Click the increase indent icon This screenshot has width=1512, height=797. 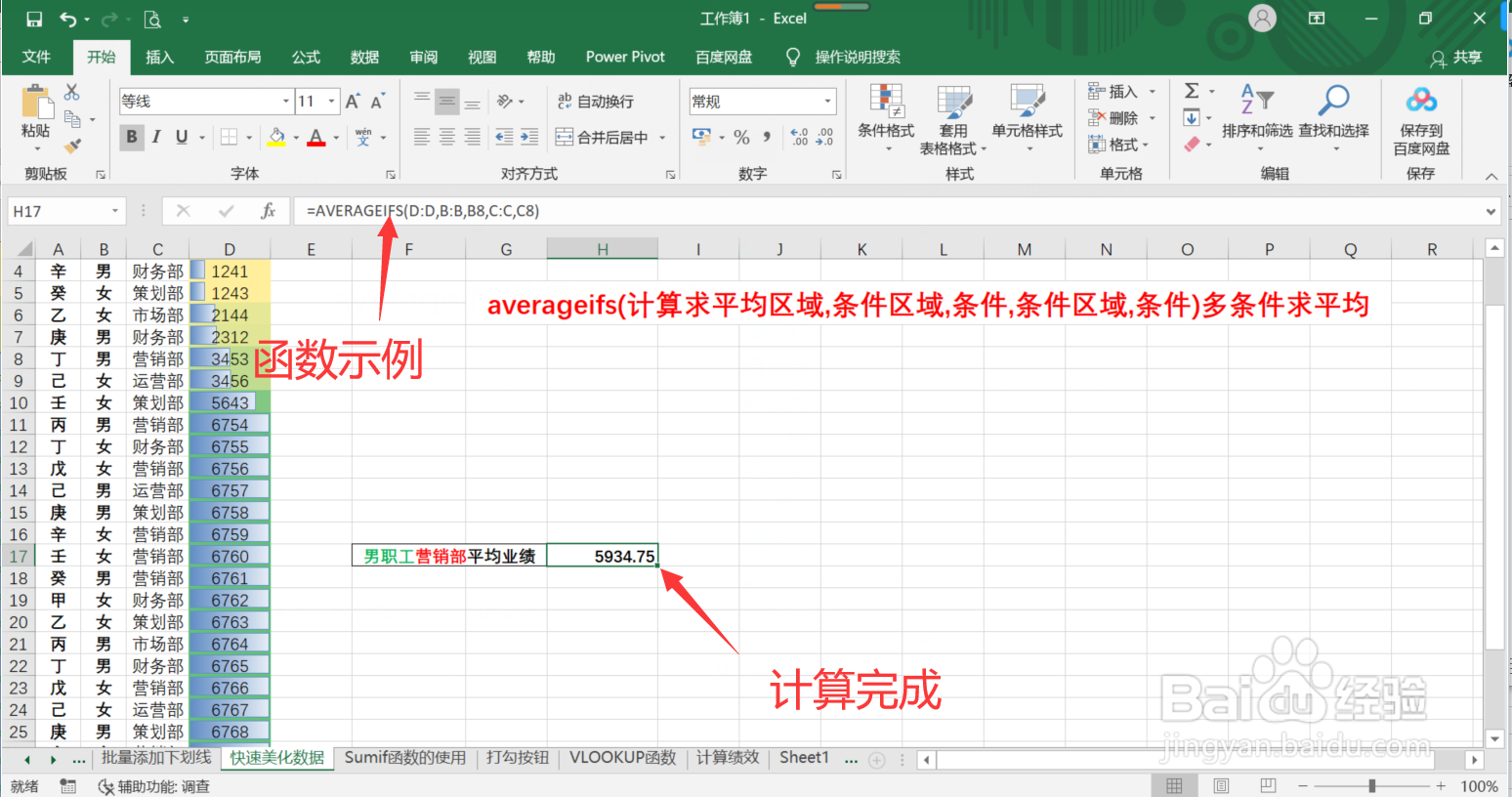click(x=529, y=137)
